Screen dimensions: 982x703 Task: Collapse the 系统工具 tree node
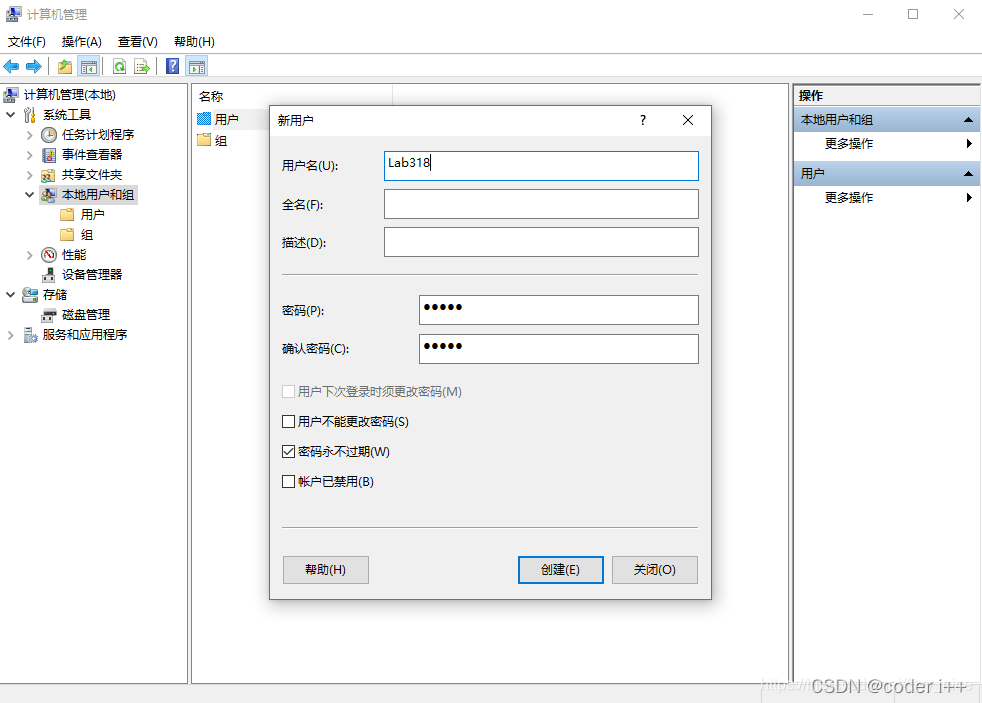(x=11, y=115)
